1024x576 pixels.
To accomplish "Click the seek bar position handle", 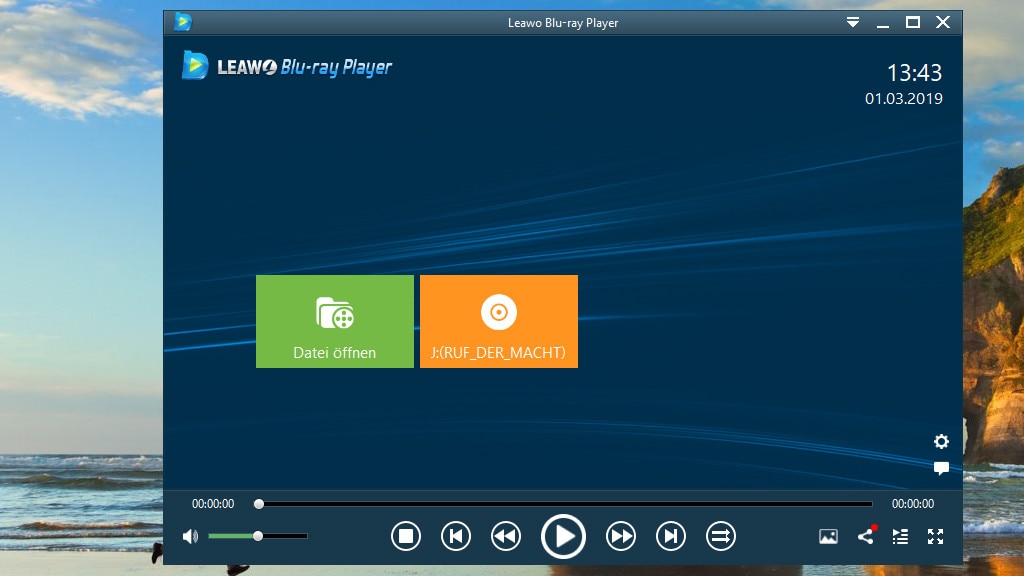I will click(x=259, y=504).
